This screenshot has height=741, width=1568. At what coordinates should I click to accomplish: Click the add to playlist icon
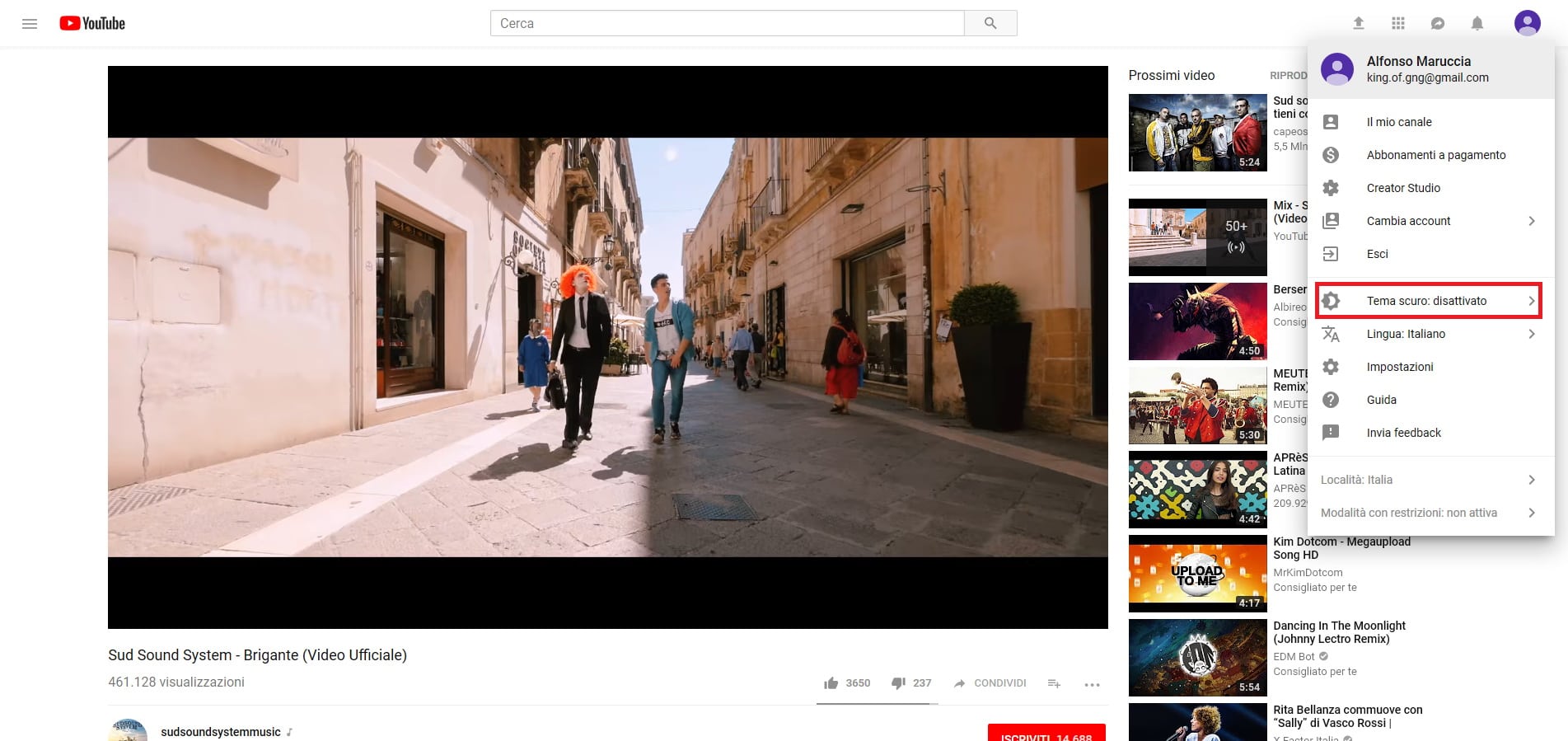coord(1054,683)
